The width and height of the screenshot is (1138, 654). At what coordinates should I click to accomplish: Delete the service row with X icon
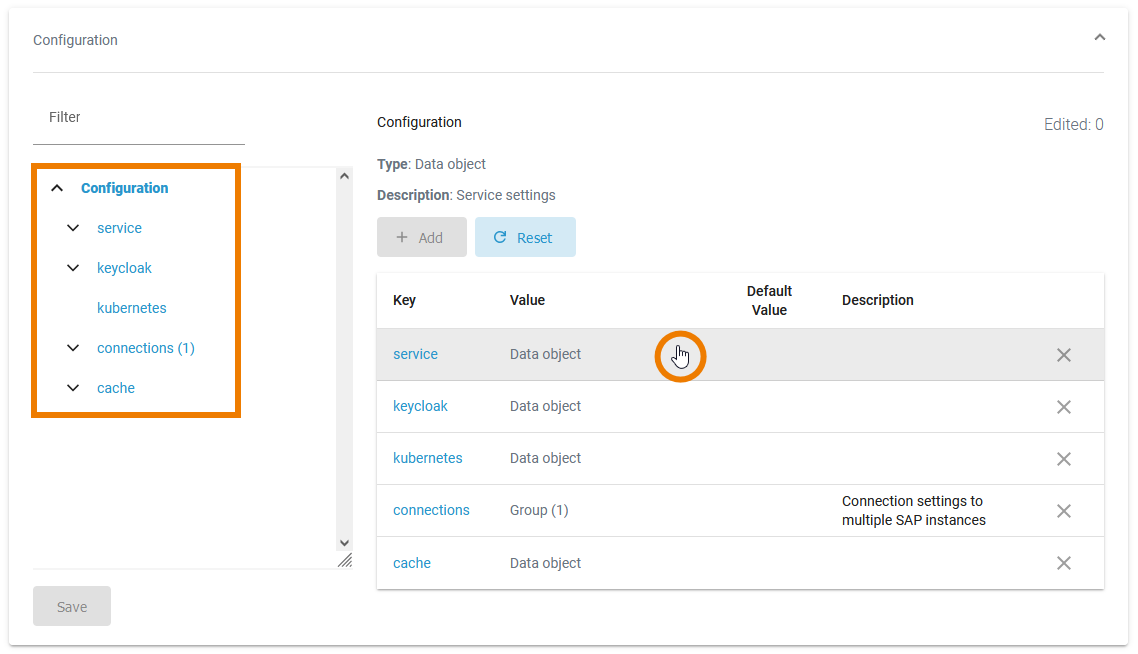click(1063, 355)
